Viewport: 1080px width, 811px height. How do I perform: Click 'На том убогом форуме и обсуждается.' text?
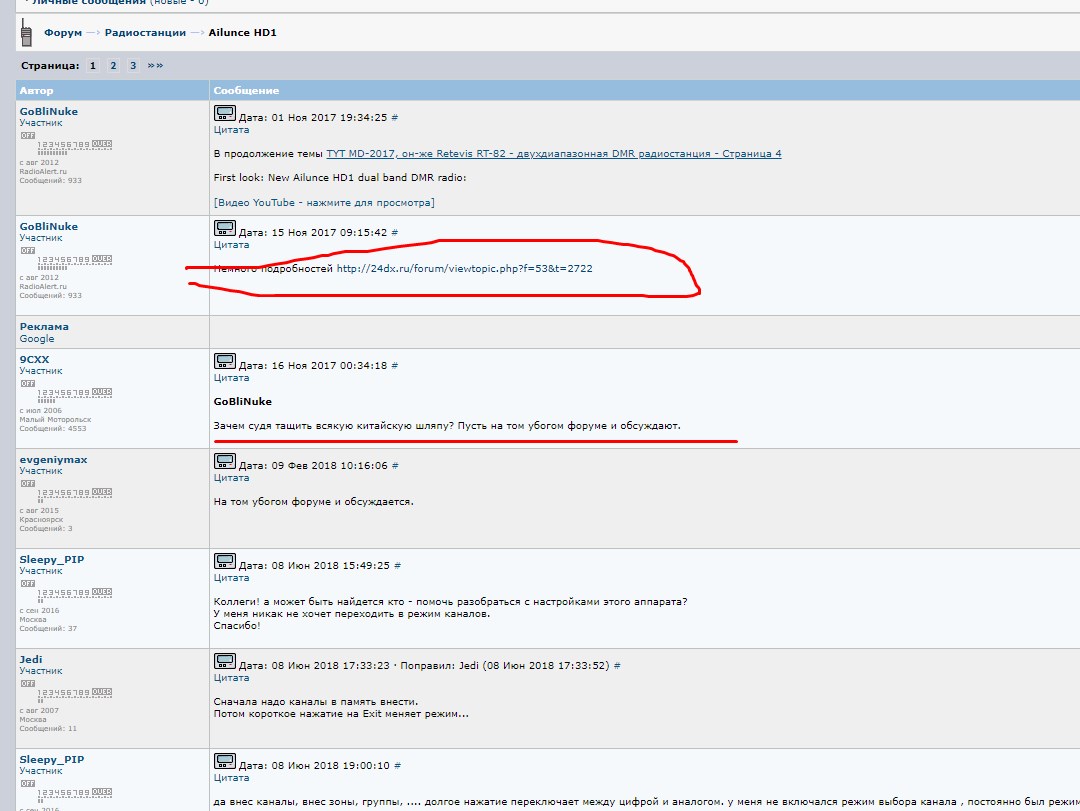pyautogui.click(x=313, y=502)
